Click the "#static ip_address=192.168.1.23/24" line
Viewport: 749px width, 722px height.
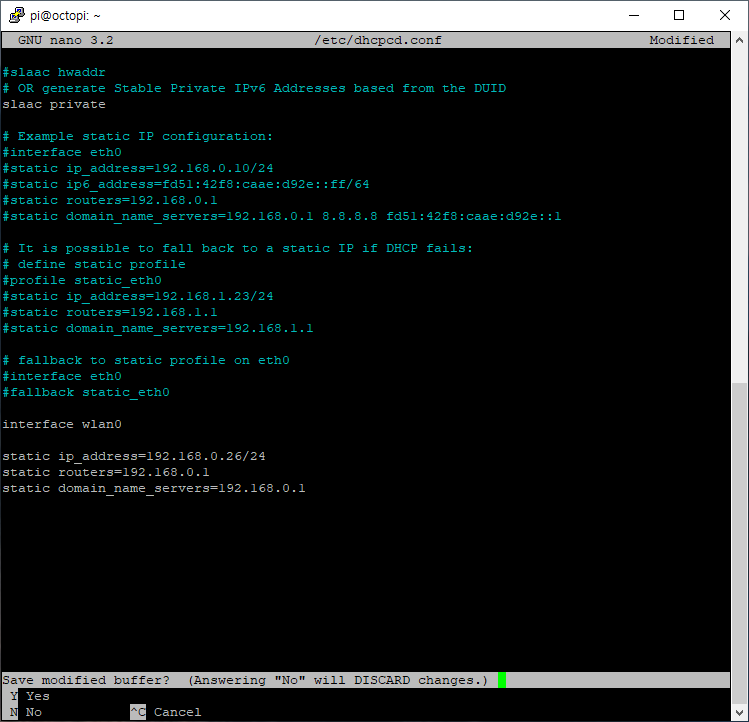(138, 296)
